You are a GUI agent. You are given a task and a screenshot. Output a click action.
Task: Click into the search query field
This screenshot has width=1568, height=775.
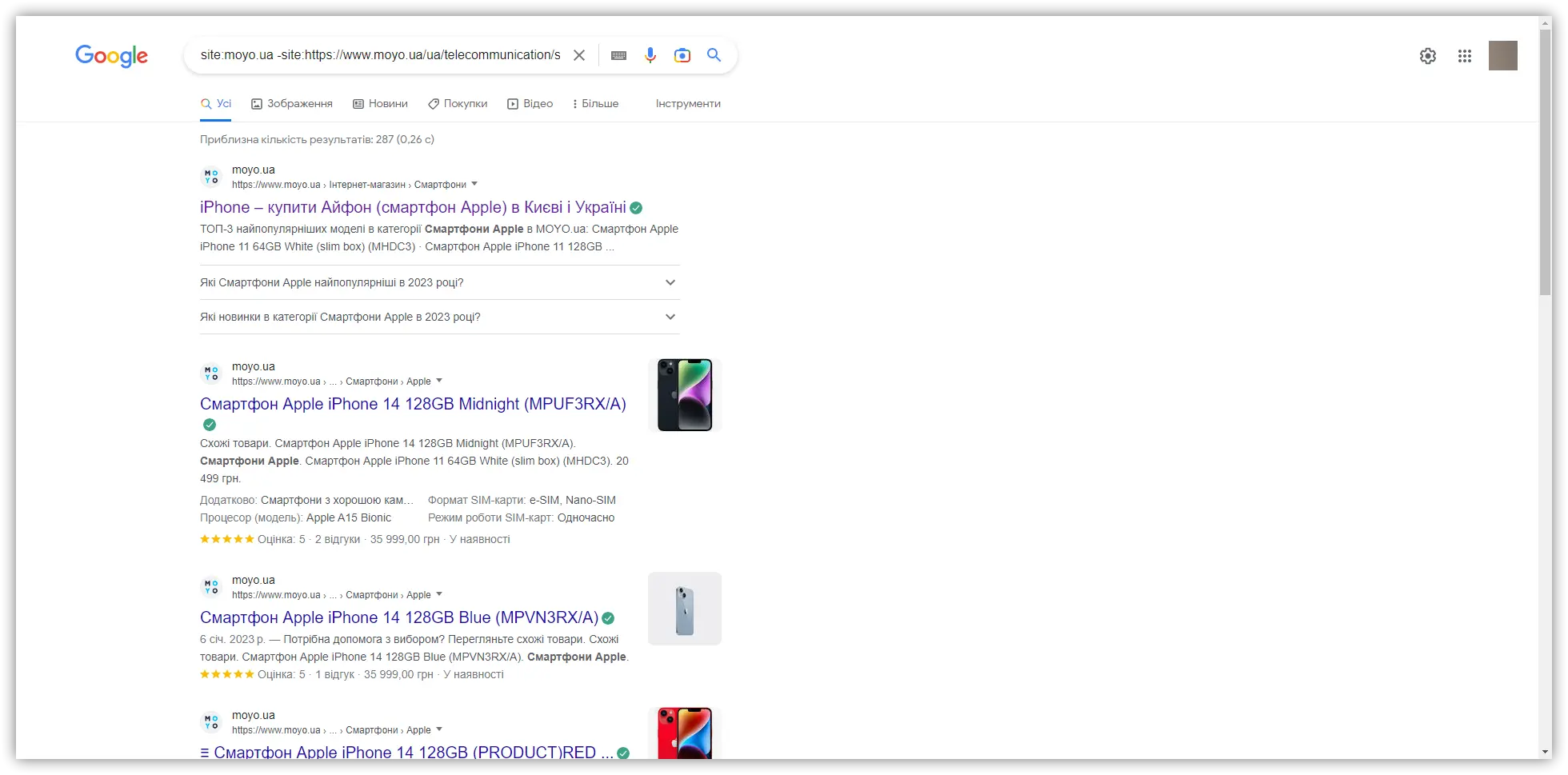point(381,55)
